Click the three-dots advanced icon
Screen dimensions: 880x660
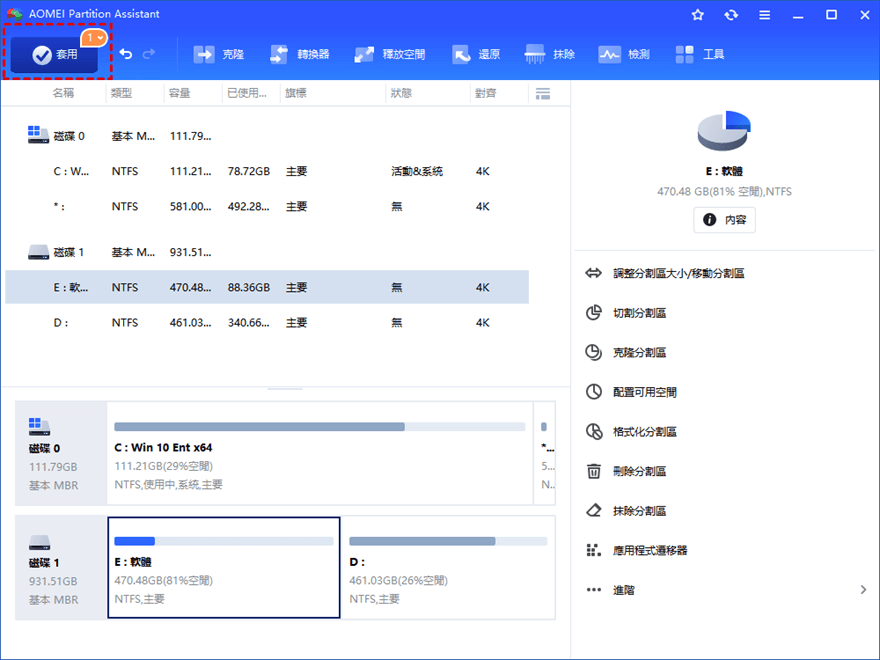pos(593,590)
